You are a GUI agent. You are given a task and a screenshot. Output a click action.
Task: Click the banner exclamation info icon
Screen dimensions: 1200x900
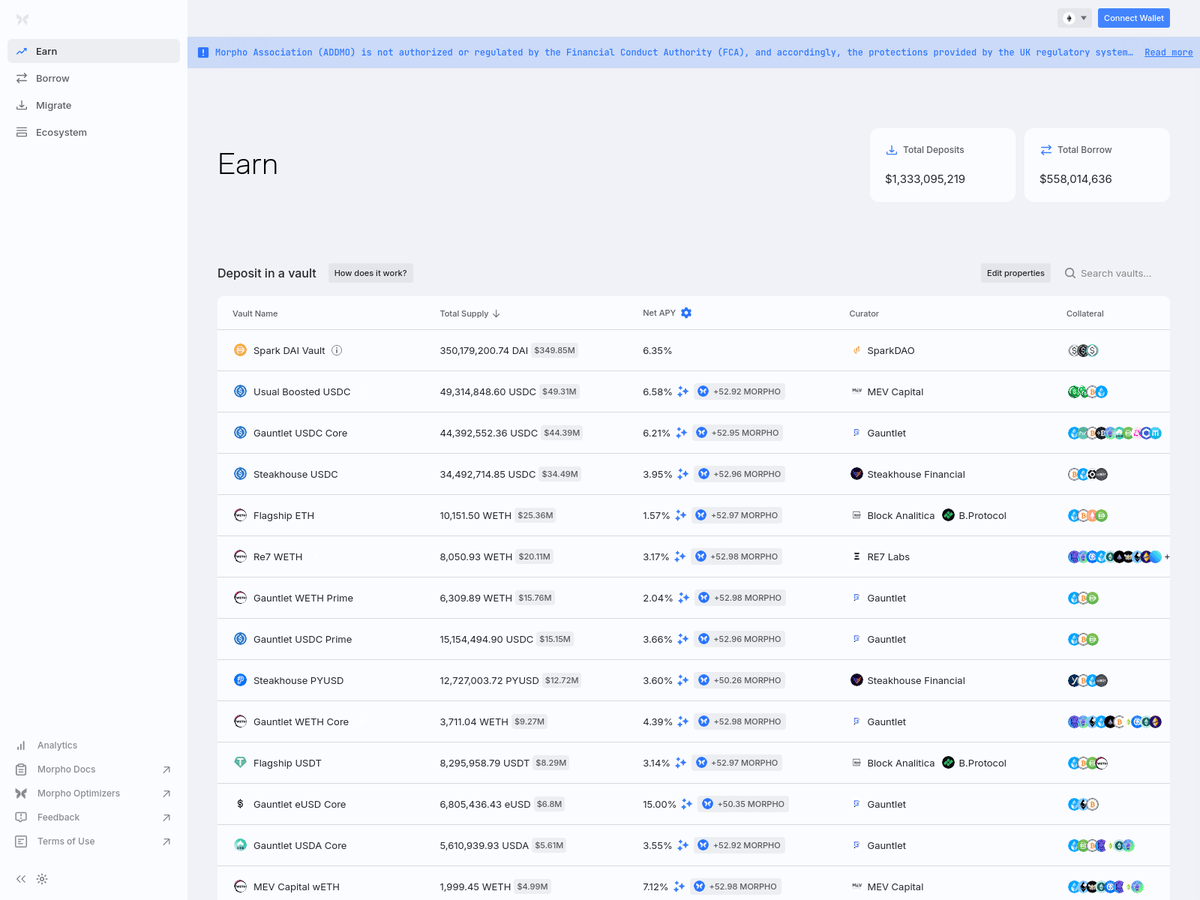[203, 52]
